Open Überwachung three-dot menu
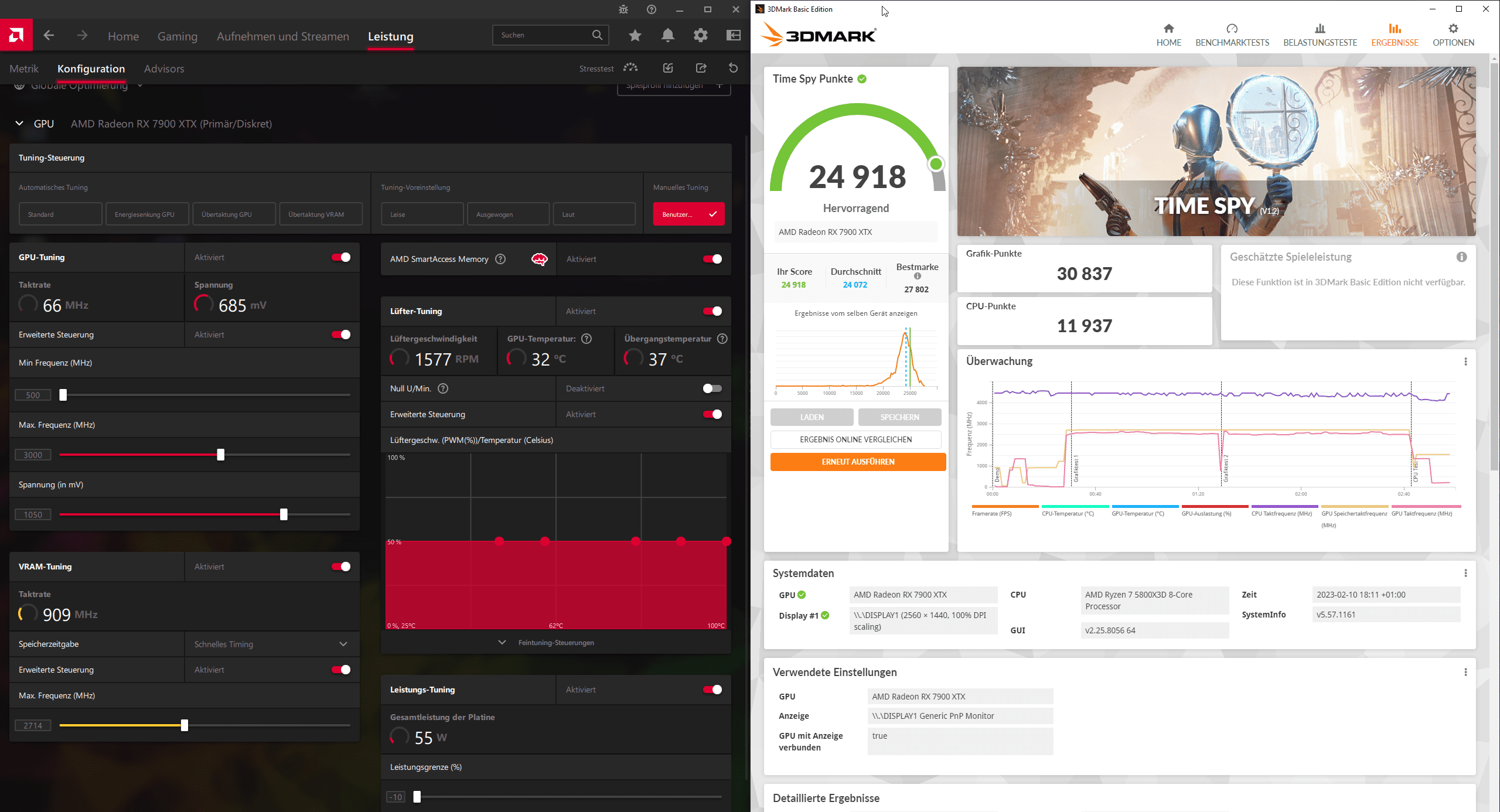The width and height of the screenshot is (1500, 812). [x=1465, y=361]
